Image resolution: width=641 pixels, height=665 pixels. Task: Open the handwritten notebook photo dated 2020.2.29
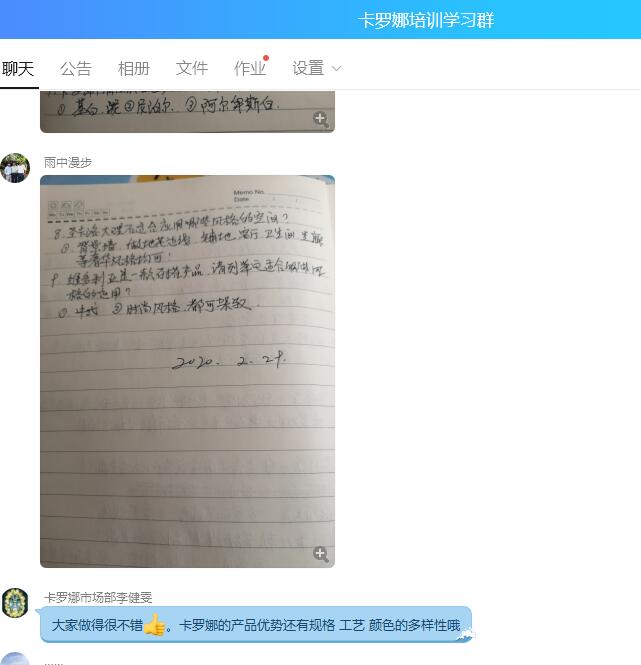[188, 372]
